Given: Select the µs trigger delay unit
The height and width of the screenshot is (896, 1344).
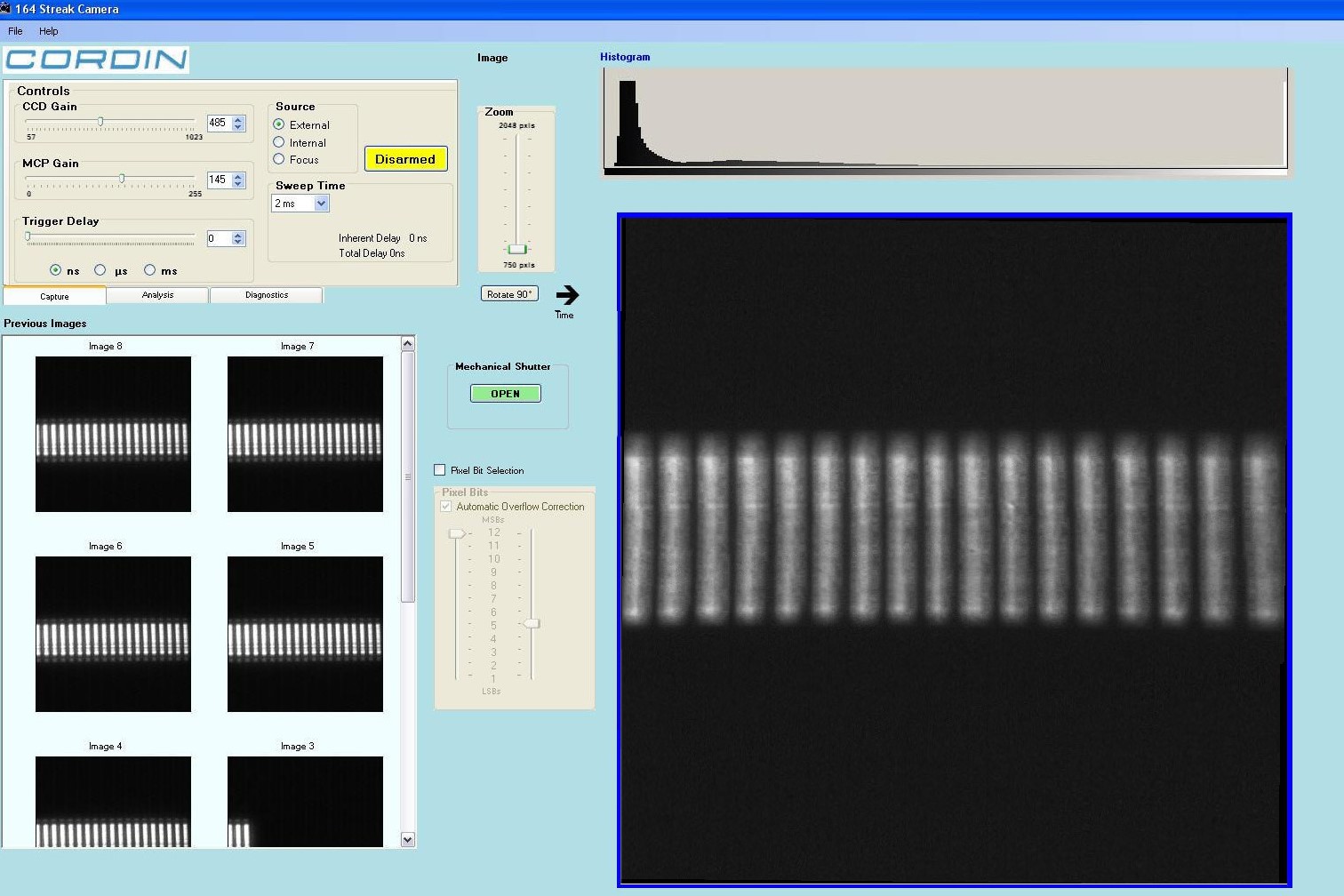Looking at the screenshot, I should click(x=100, y=270).
